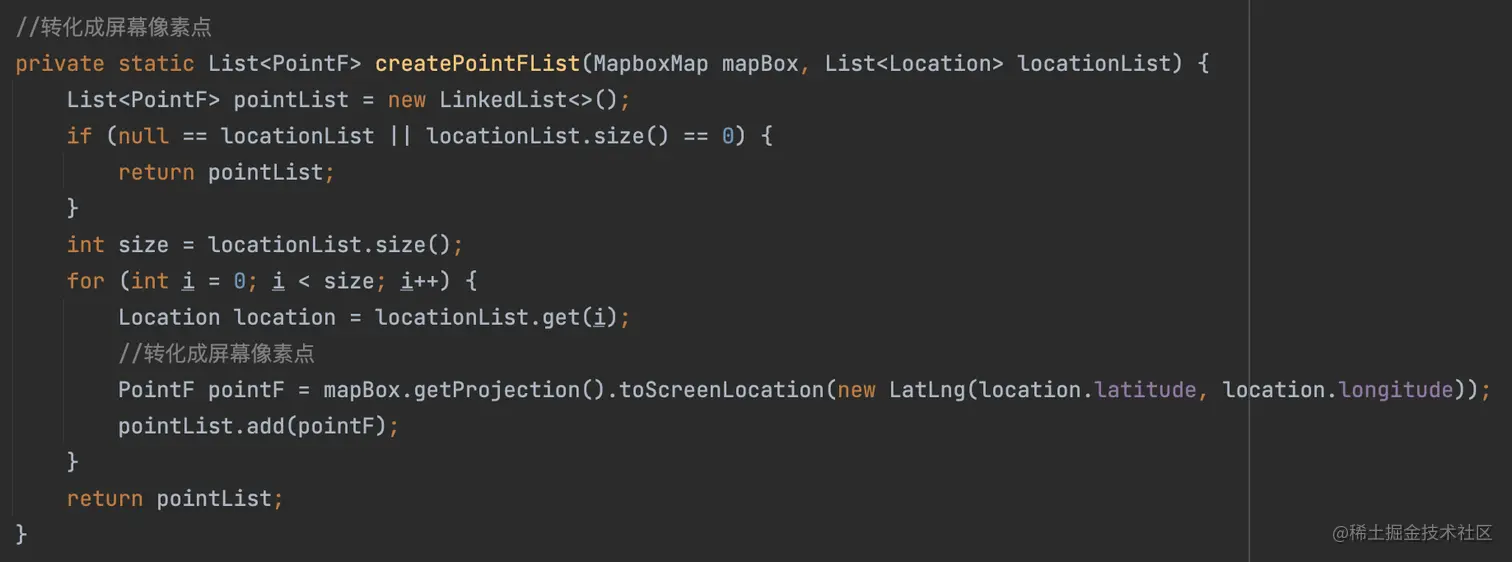Screen dimensions: 1512x562
Task: Click the createPointFList method name
Action: (478, 63)
